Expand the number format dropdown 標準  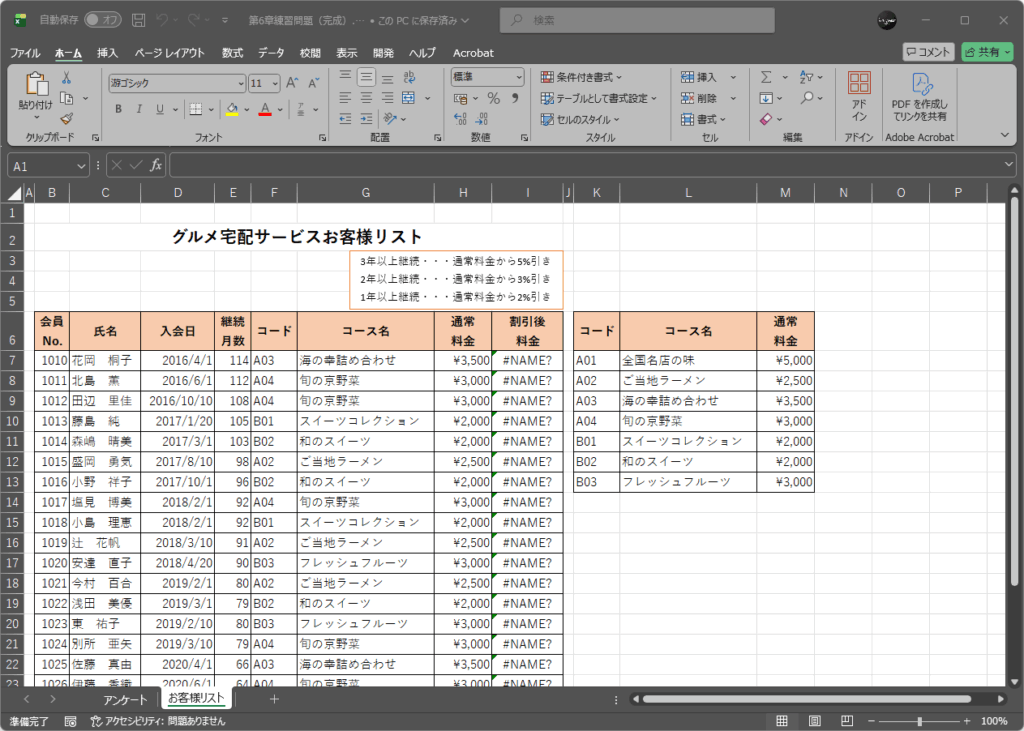tap(487, 77)
